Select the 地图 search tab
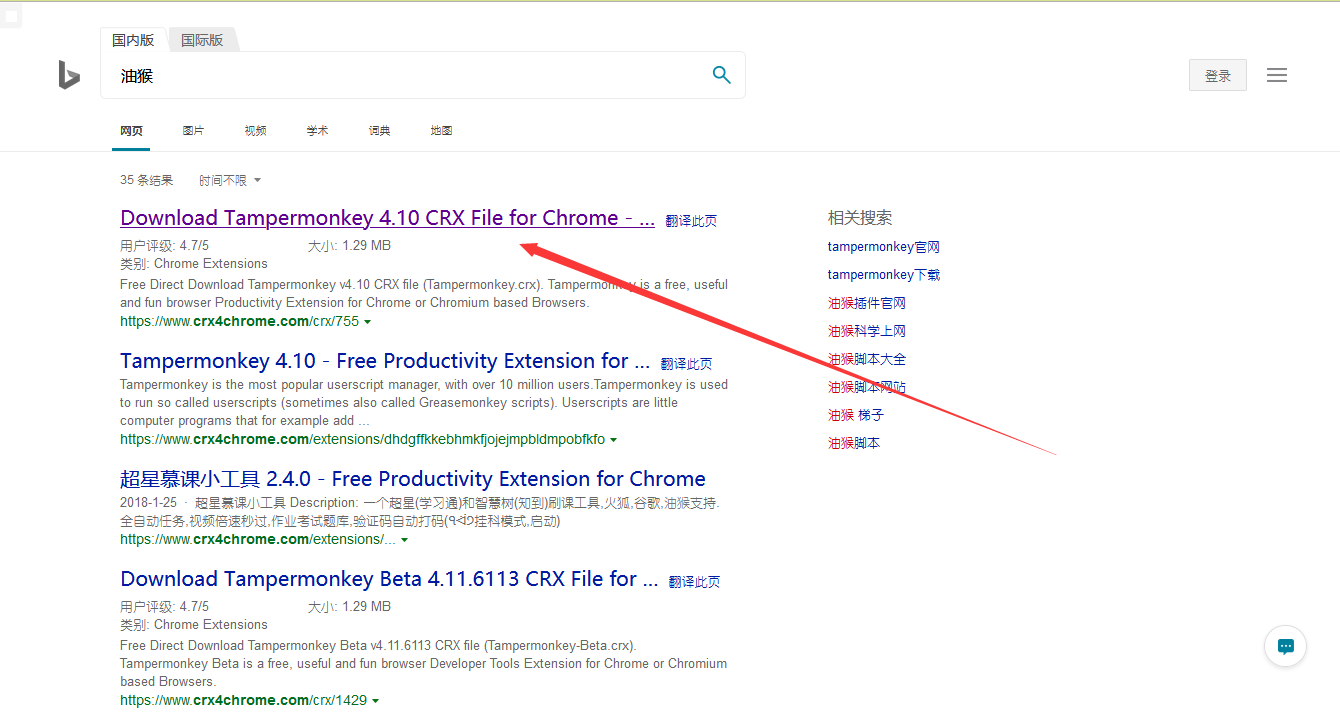 coord(441,131)
